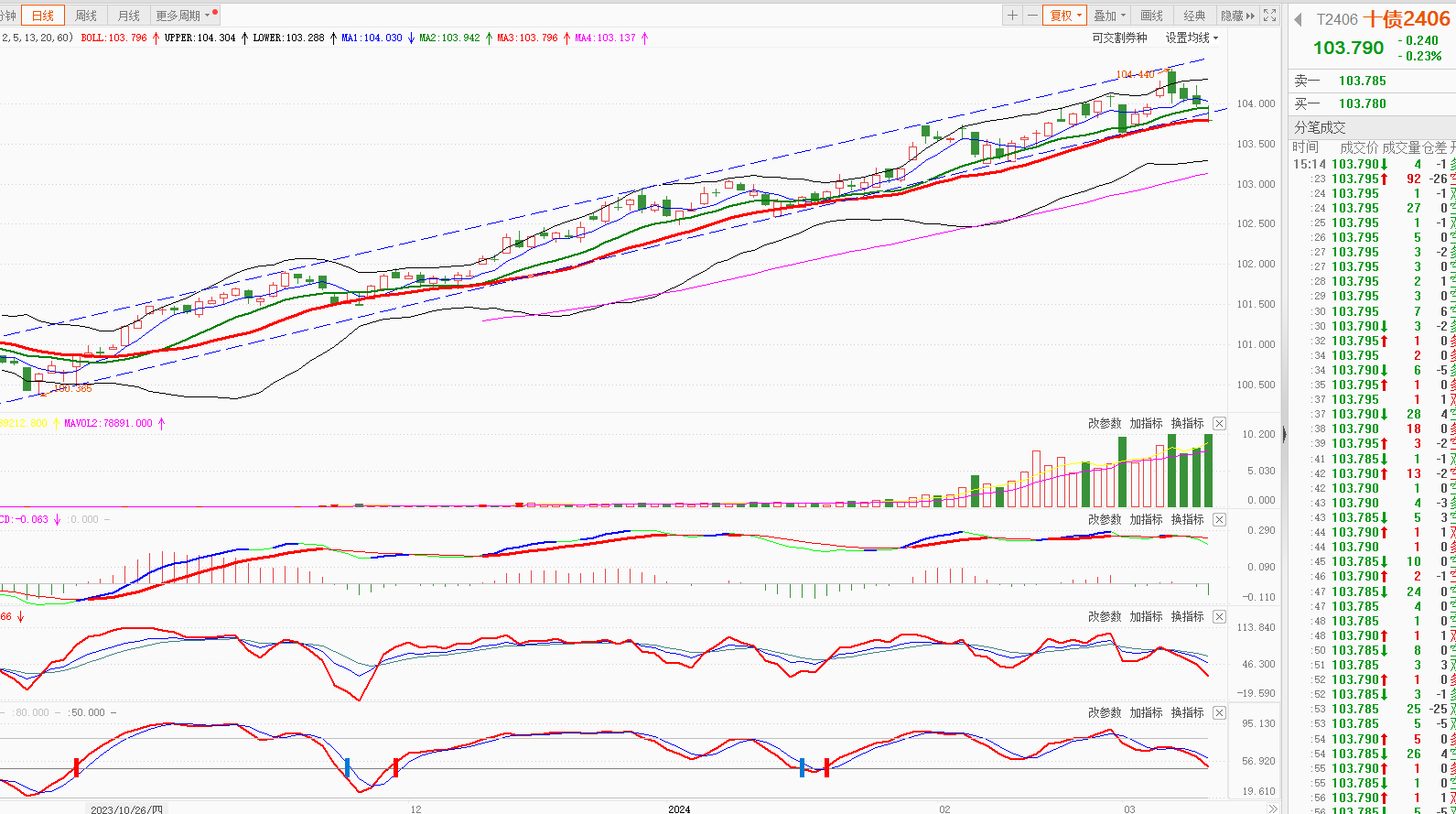Screen dimensions: 1456x814
Task: Open the 复权 dropdown
Action: point(1066,16)
